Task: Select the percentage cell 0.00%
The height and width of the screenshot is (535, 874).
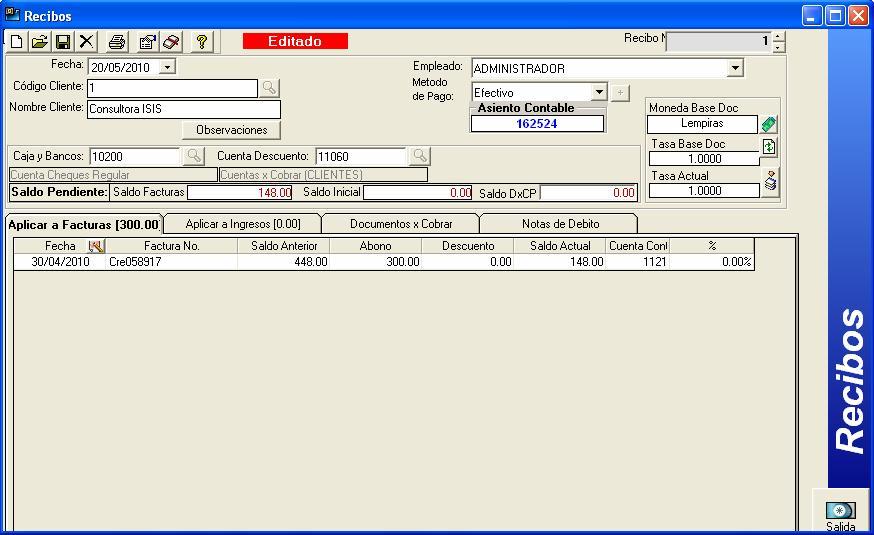Action: (x=712, y=262)
